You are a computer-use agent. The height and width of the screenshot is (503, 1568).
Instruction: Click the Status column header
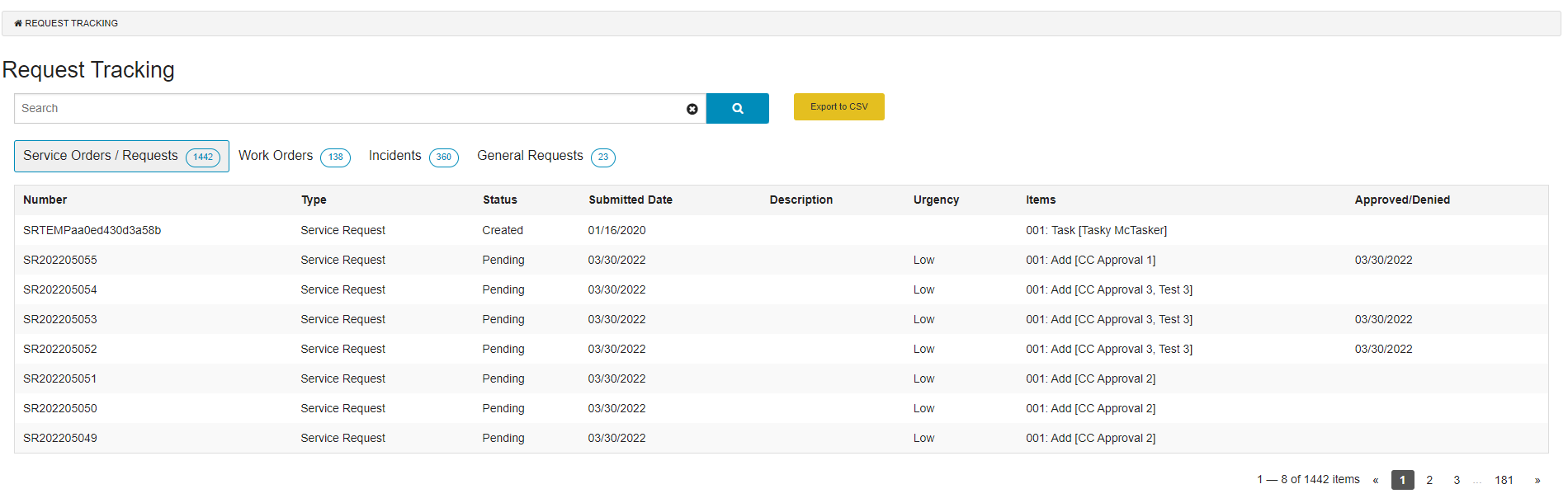(499, 200)
